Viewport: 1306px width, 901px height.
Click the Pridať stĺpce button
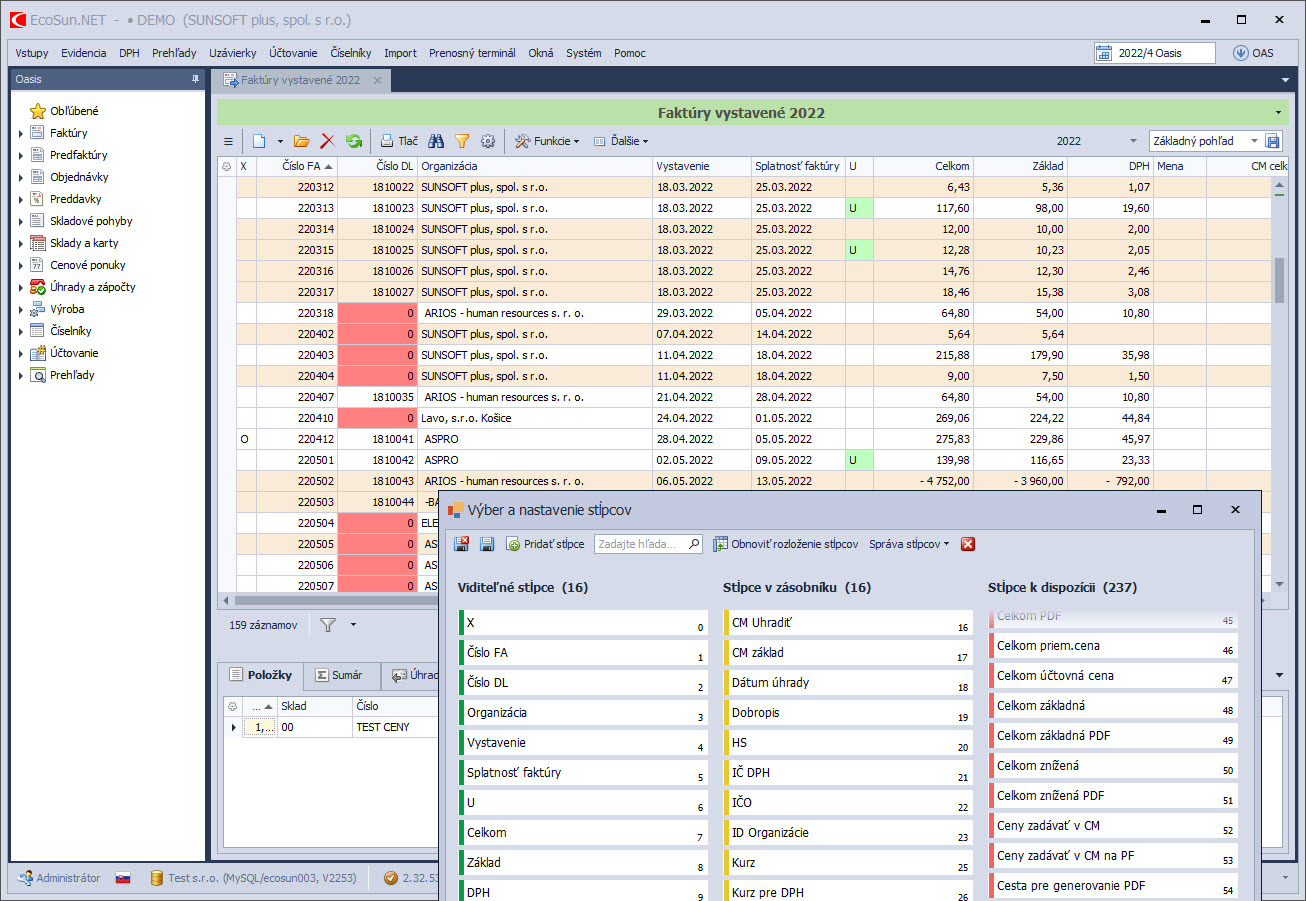(545, 544)
